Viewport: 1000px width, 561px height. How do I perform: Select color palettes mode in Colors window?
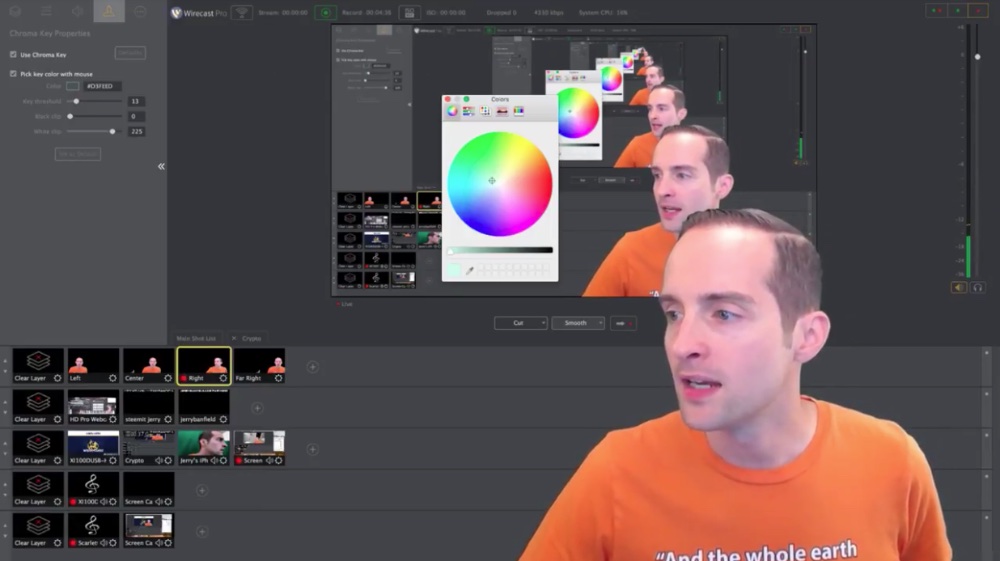485,111
